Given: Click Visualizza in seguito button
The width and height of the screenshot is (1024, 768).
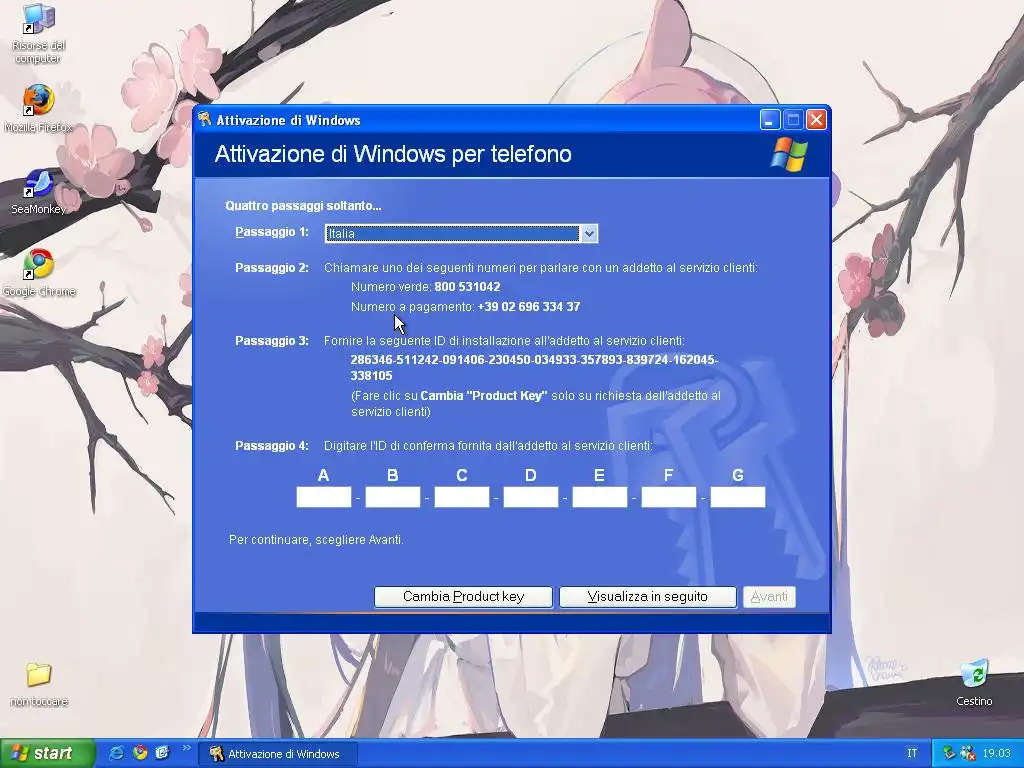Looking at the screenshot, I should 648,597.
